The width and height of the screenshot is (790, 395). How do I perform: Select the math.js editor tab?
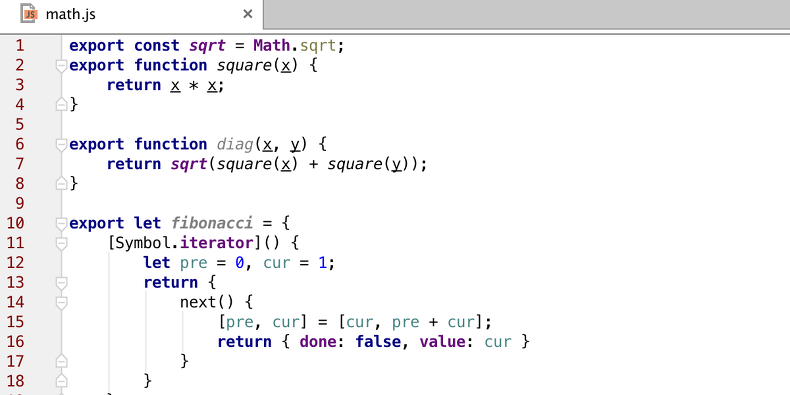tap(131, 14)
